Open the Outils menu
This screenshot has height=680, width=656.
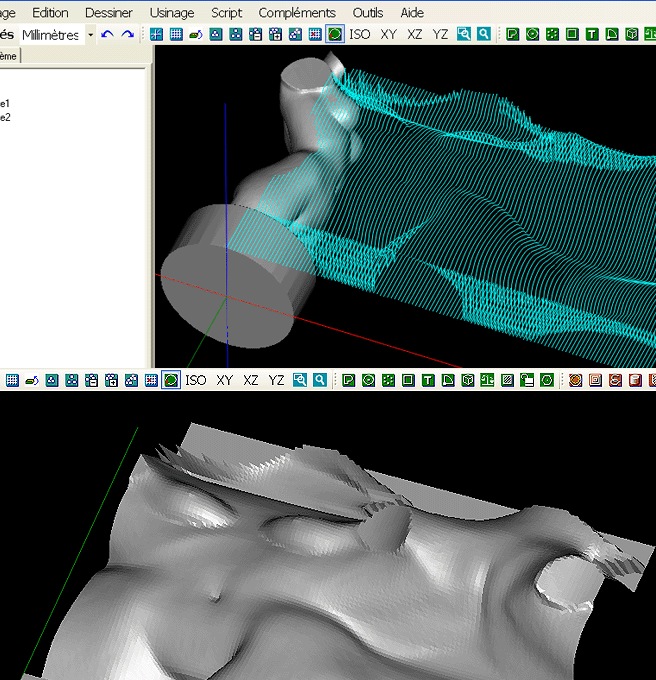click(368, 13)
